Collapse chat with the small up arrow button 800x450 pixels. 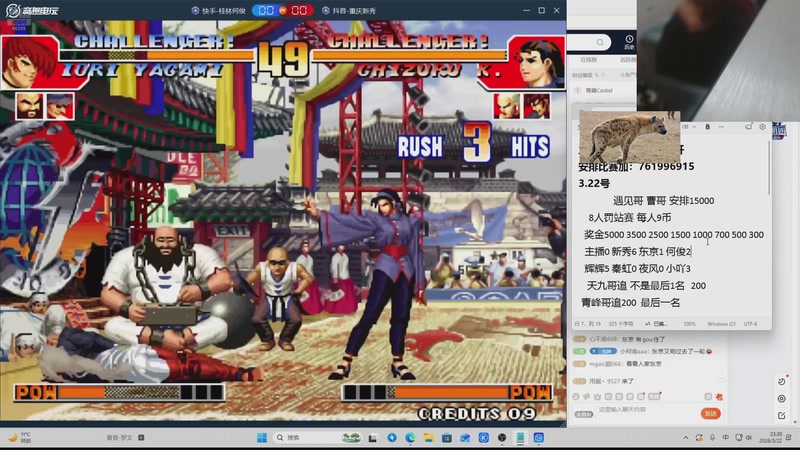[x=721, y=380]
